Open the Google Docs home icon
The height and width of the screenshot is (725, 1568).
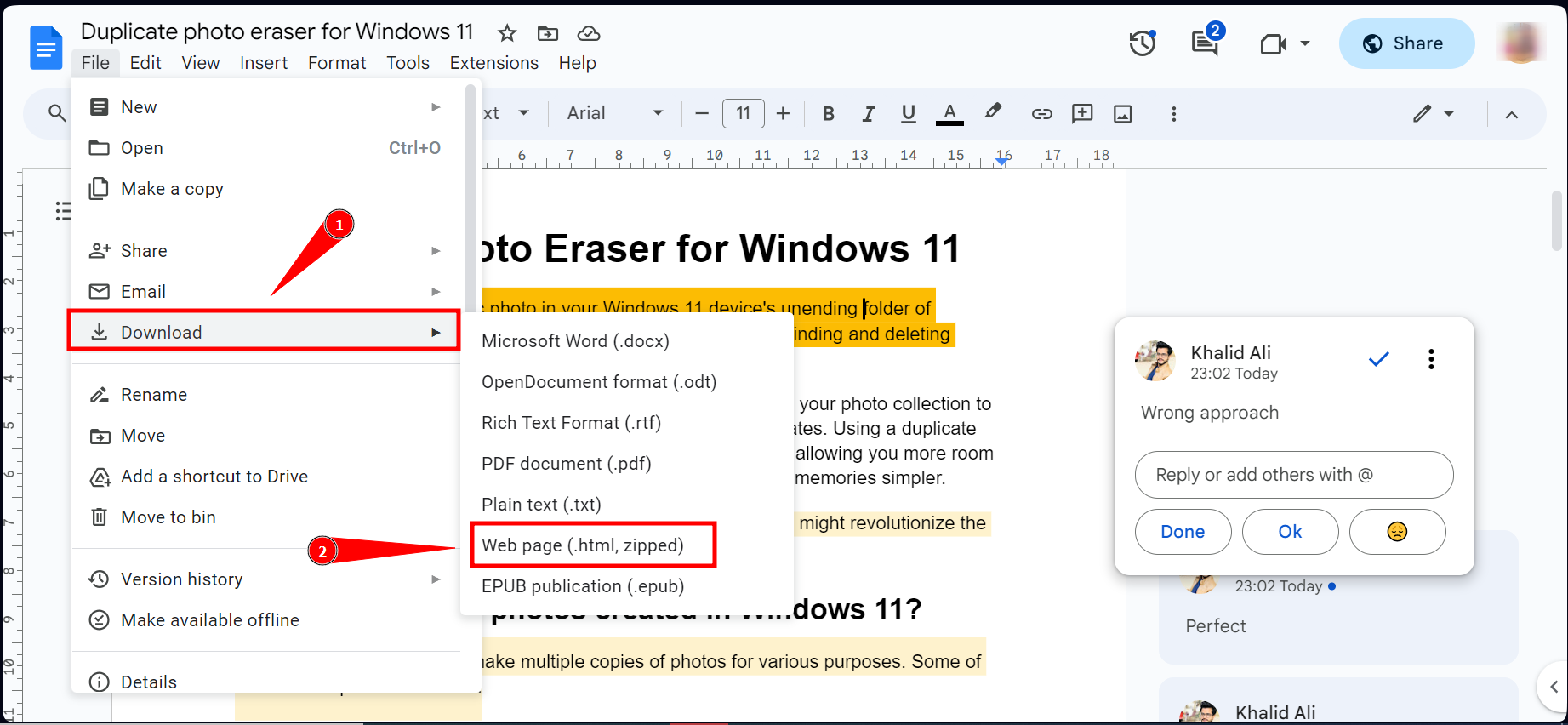tap(46, 48)
